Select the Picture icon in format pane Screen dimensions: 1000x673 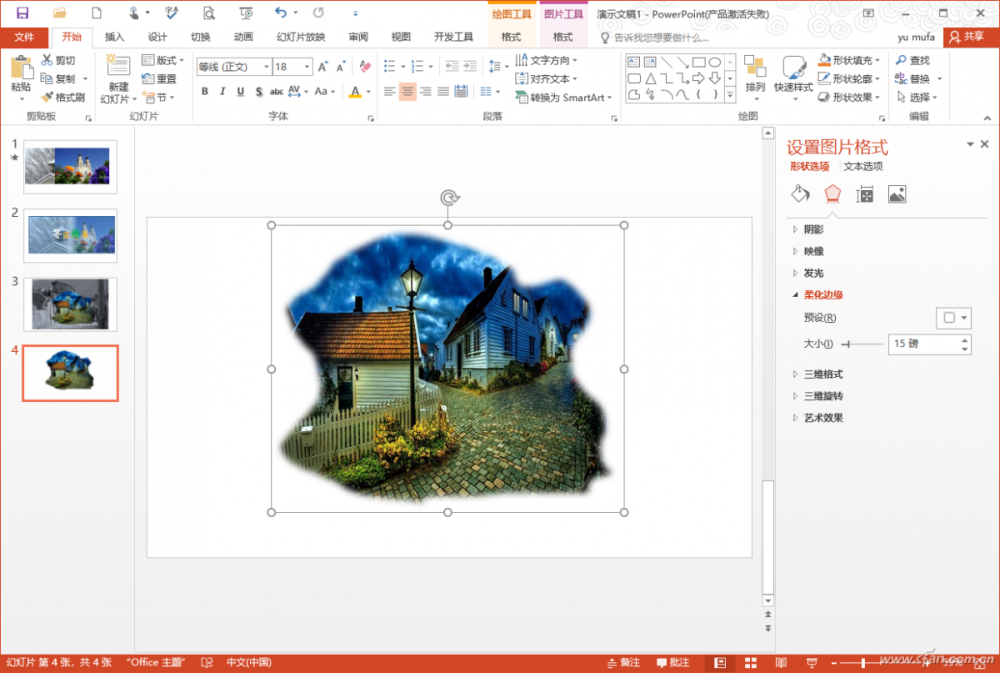pyautogui.click(x=897, y=194)
